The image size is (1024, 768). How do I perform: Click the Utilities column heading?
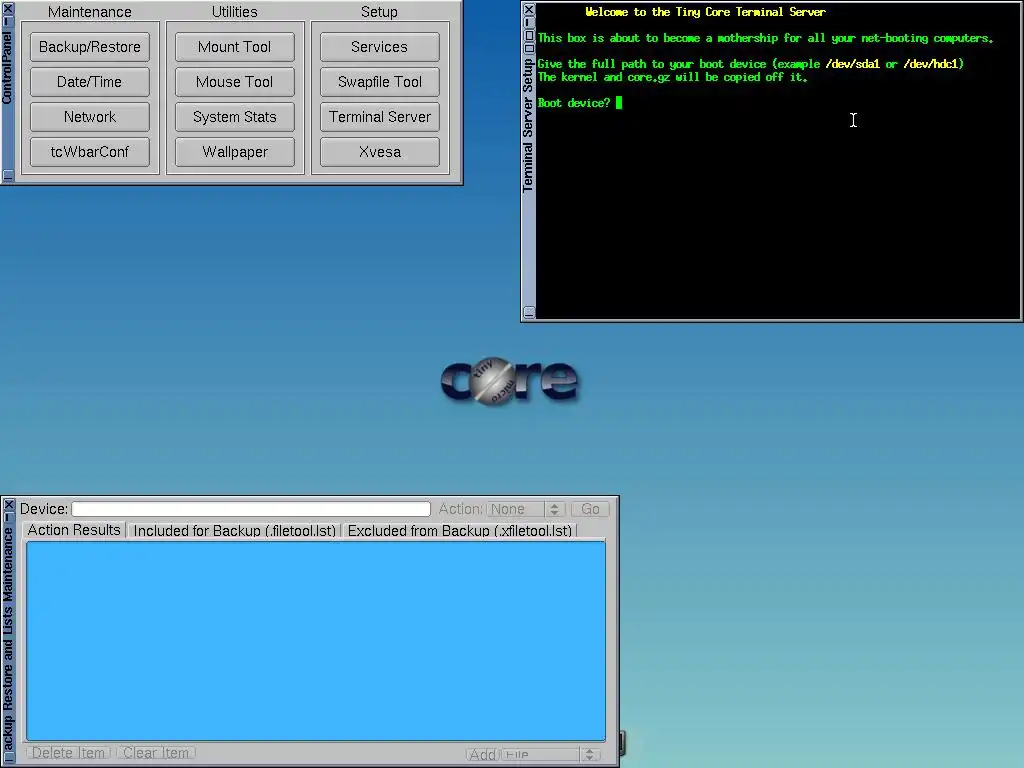234,12
